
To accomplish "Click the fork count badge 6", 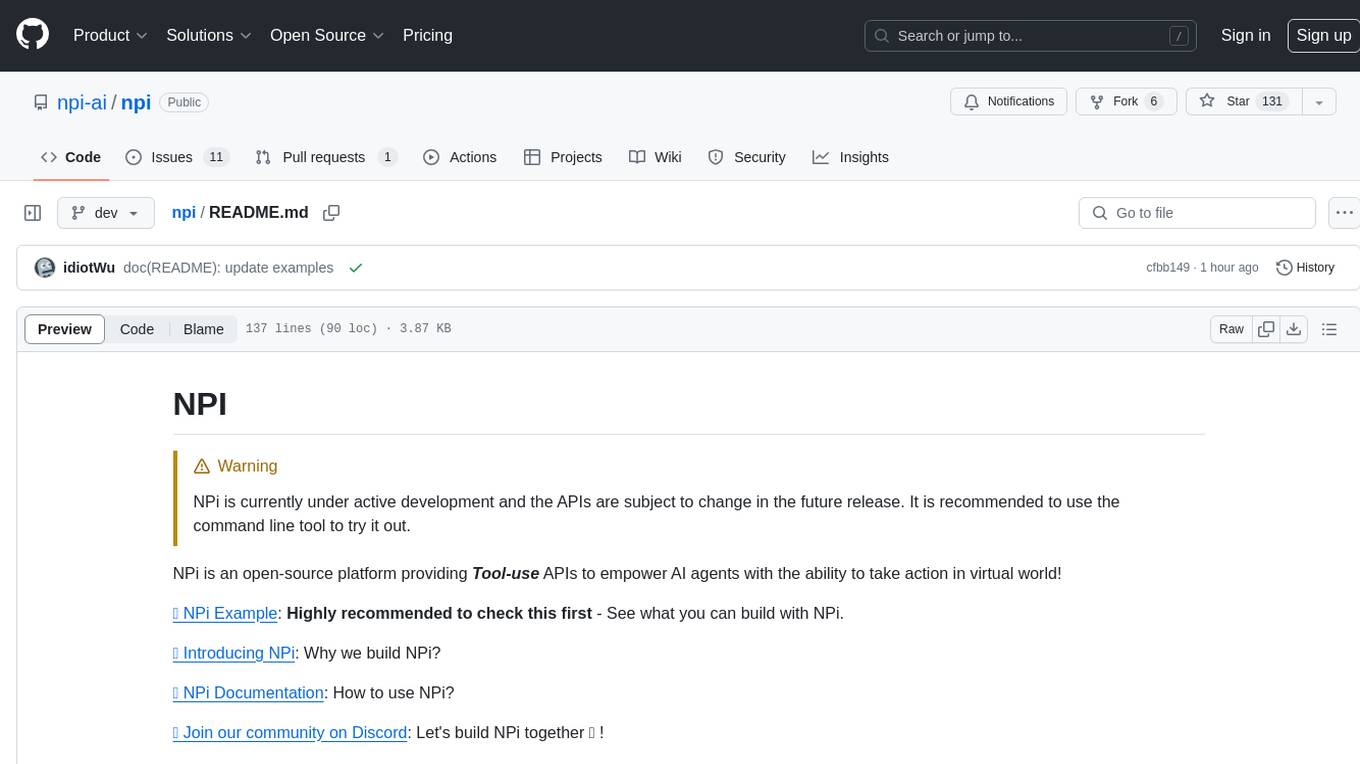I will (1153, 102).
